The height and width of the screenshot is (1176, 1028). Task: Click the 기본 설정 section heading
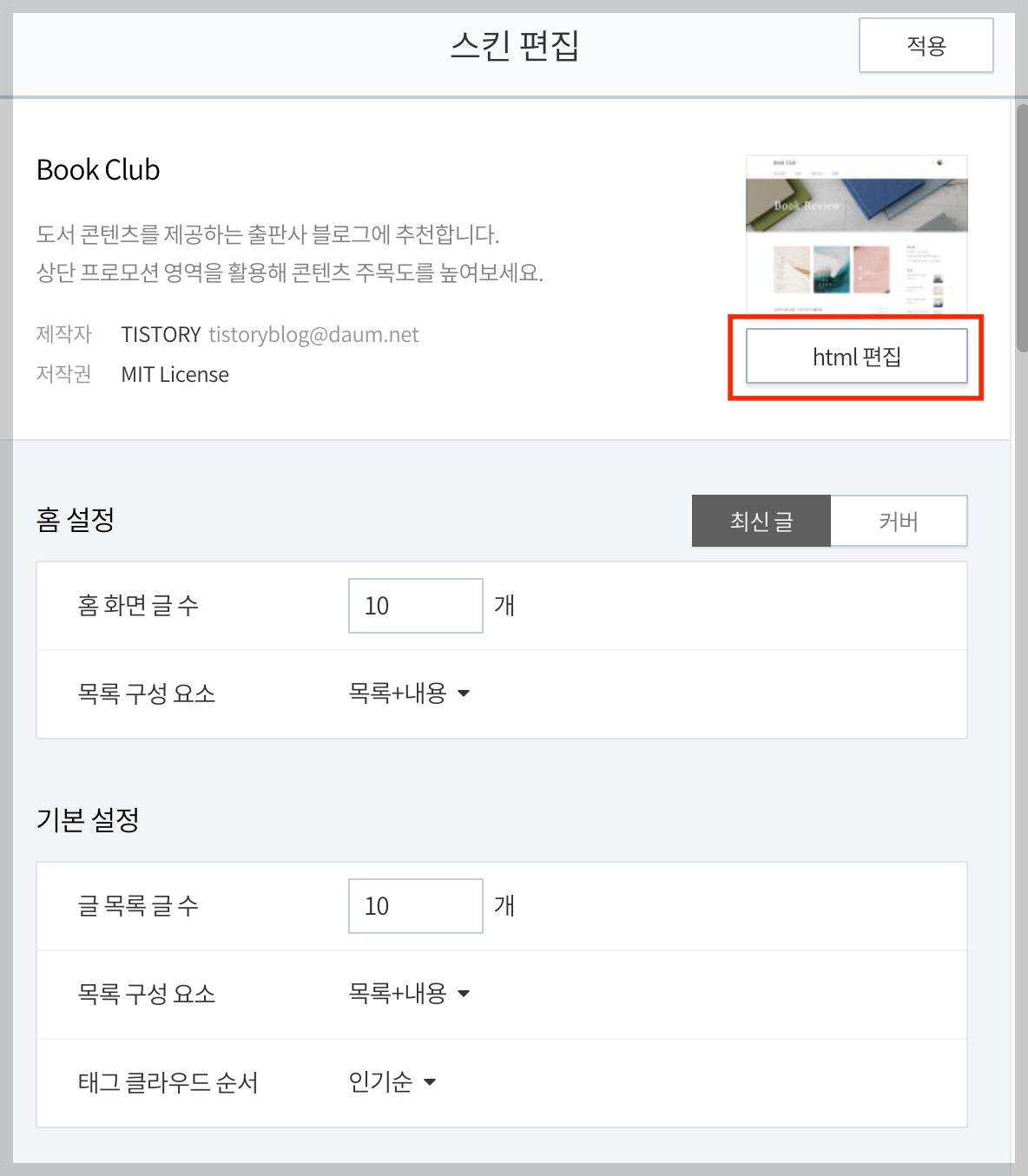(88, 818)
